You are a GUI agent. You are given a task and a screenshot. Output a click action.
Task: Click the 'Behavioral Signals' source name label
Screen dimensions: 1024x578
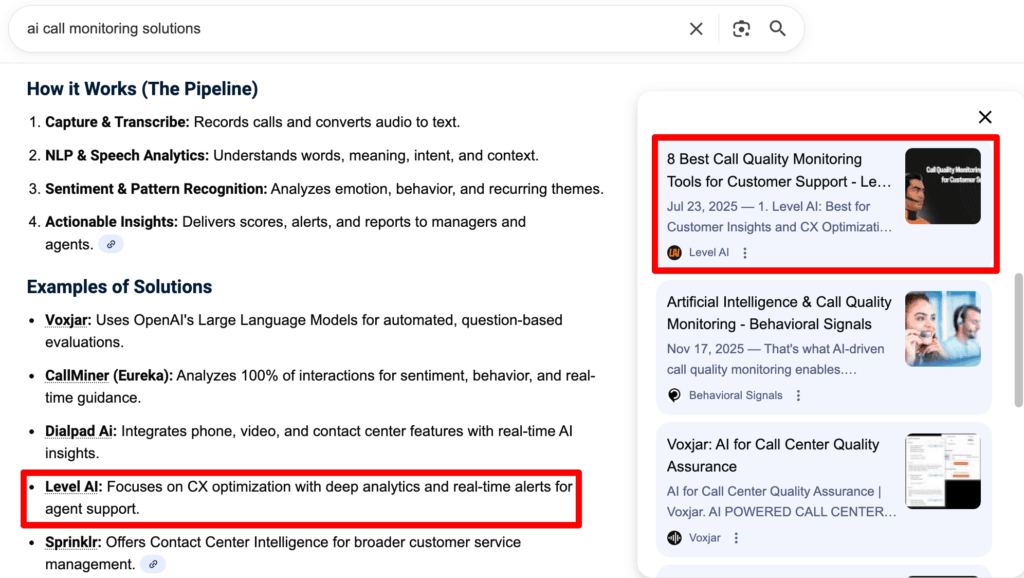click(735, 395)
